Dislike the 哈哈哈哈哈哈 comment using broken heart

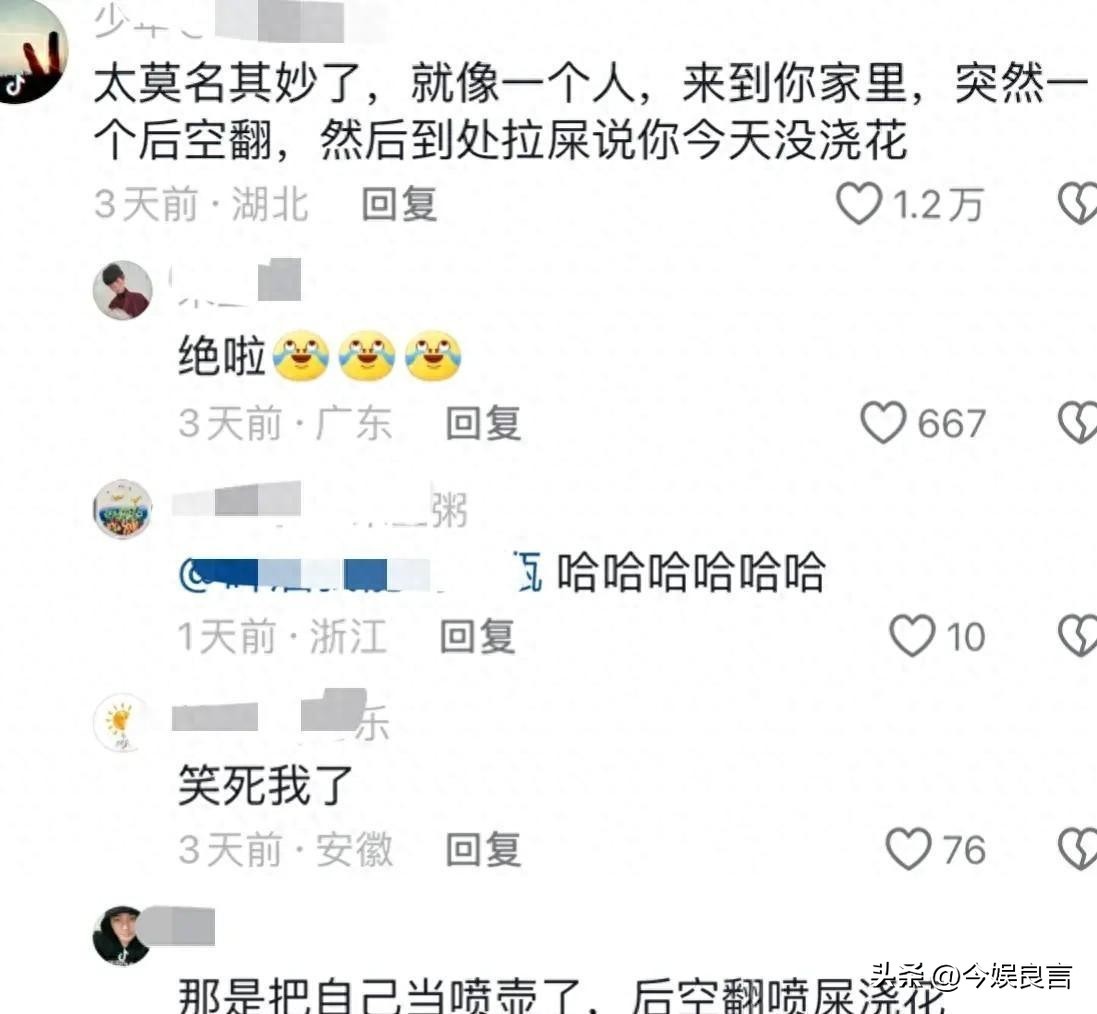(1077, 636)
